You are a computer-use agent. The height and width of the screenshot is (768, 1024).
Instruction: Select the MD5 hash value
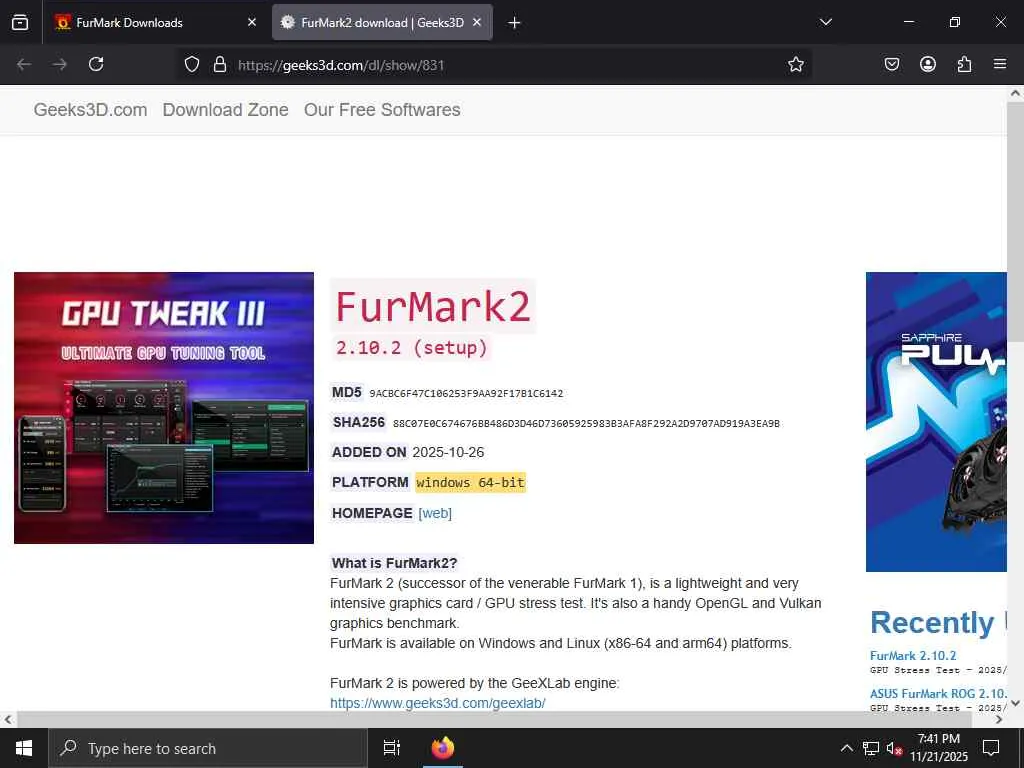pyautogui.click(x=466, y=394)
